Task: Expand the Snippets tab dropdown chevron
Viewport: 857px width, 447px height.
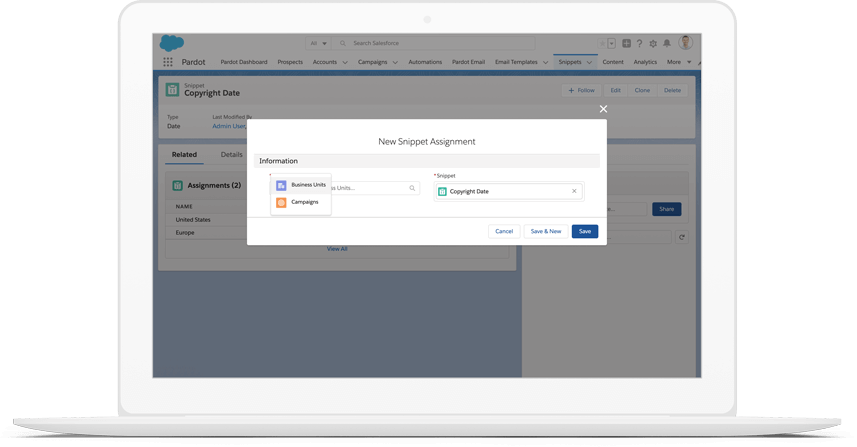Action: [x=589, y=62]
